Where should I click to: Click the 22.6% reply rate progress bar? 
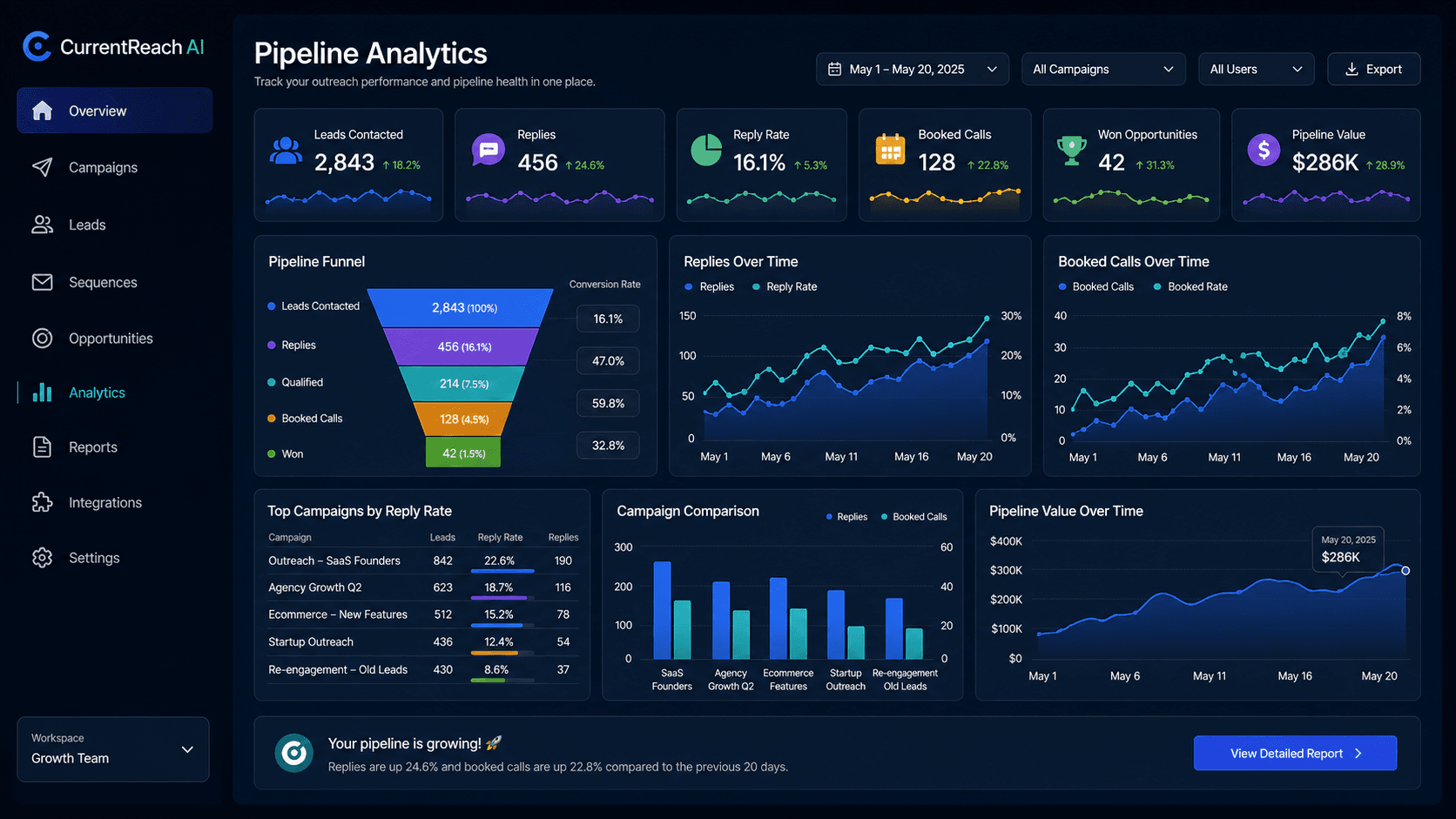click(x=502, y=571)
